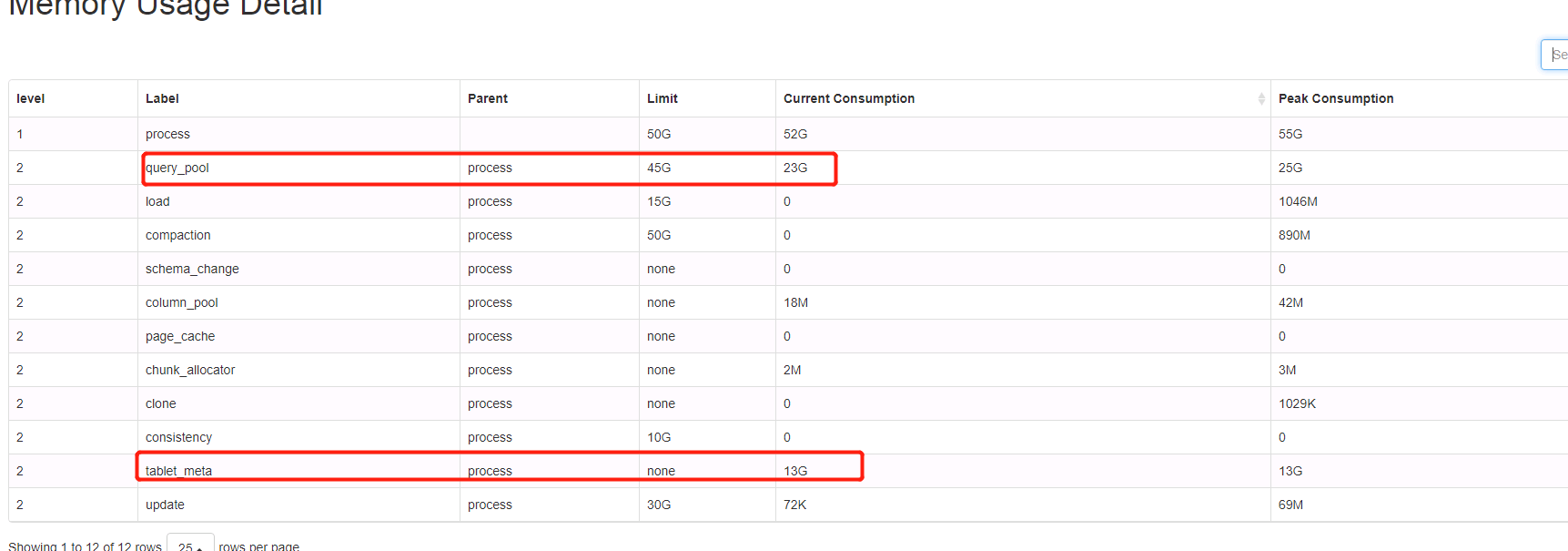Select the column_pool label cell
Viewport: 1568px width, 551px height.
(181, 302)
